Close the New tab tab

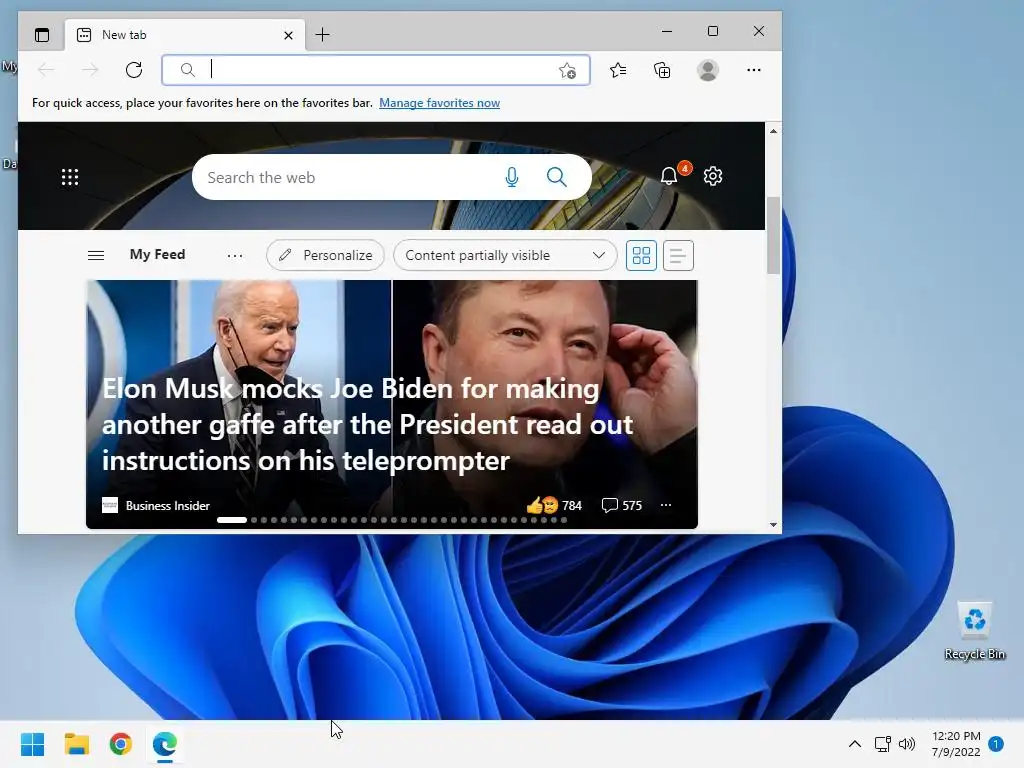click(288, 35)
